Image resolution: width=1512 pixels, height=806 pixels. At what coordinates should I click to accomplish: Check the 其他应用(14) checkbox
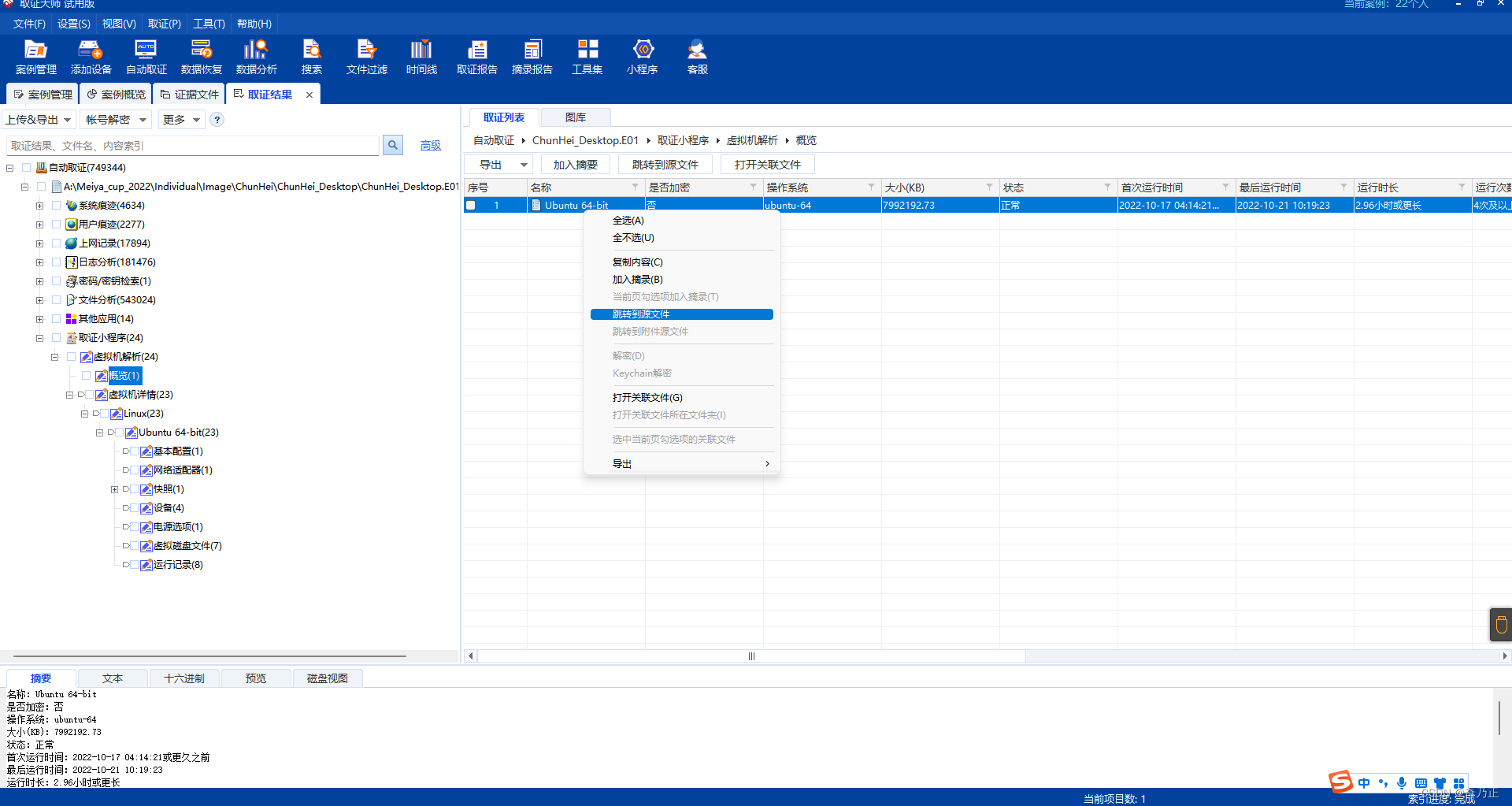tap(56, 318)
